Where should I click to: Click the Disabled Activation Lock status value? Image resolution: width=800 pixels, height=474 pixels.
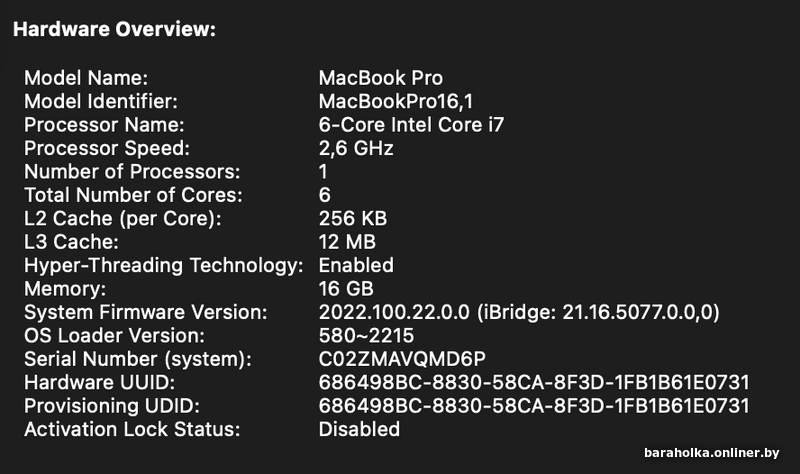(x=359, y=429)
